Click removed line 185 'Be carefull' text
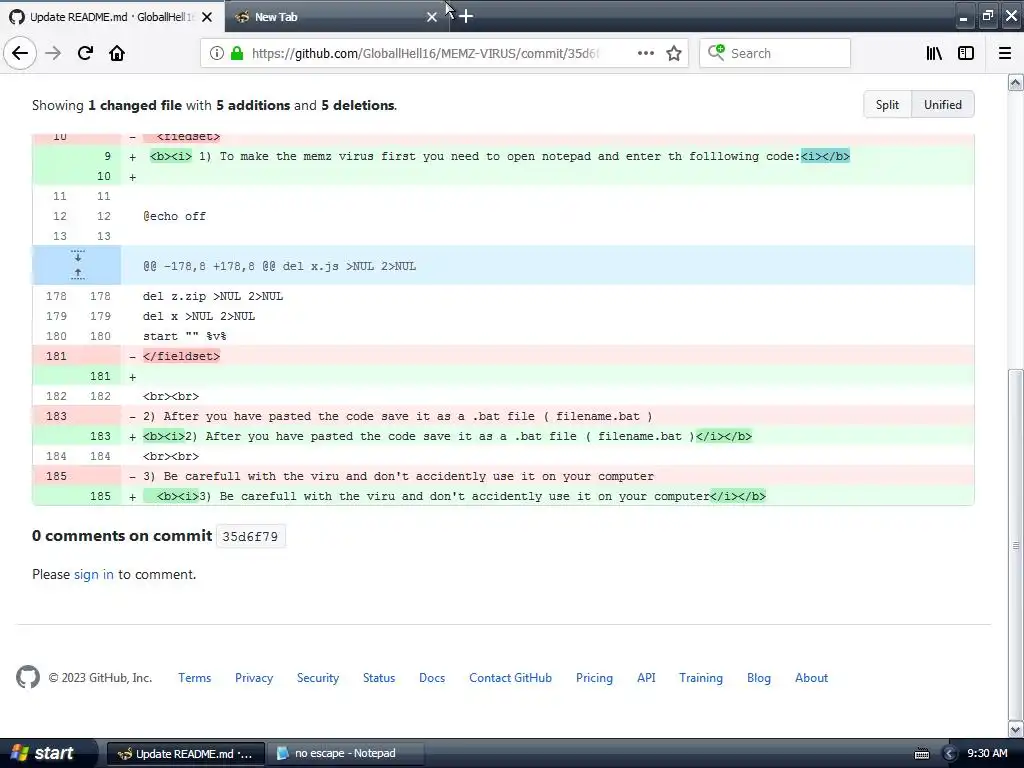The width and height of the screenshot is (1024, 768). point(398,476)
